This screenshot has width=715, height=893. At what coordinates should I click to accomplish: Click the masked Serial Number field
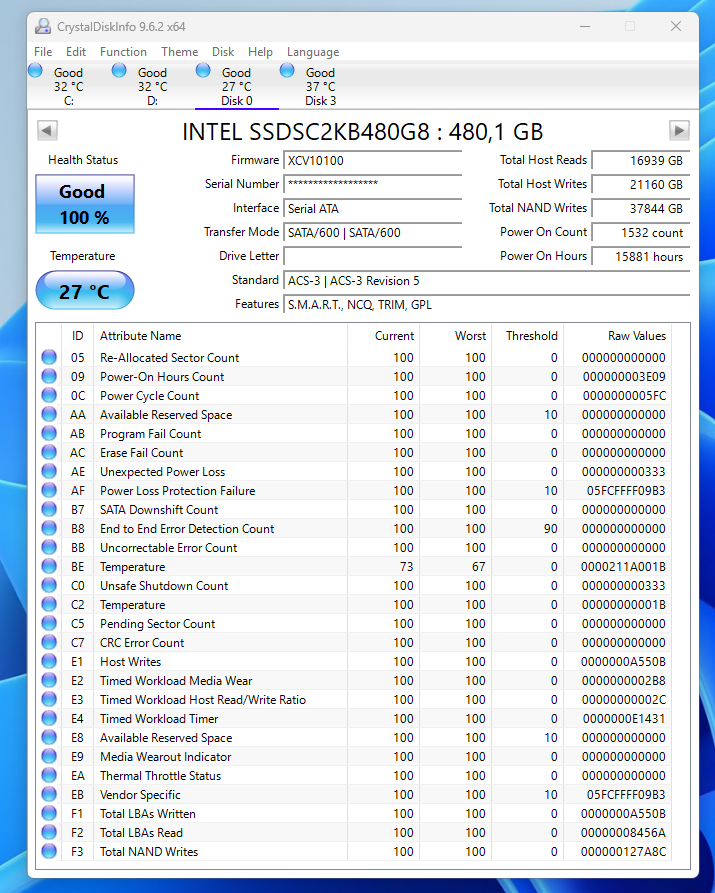[x=373, y=184]
